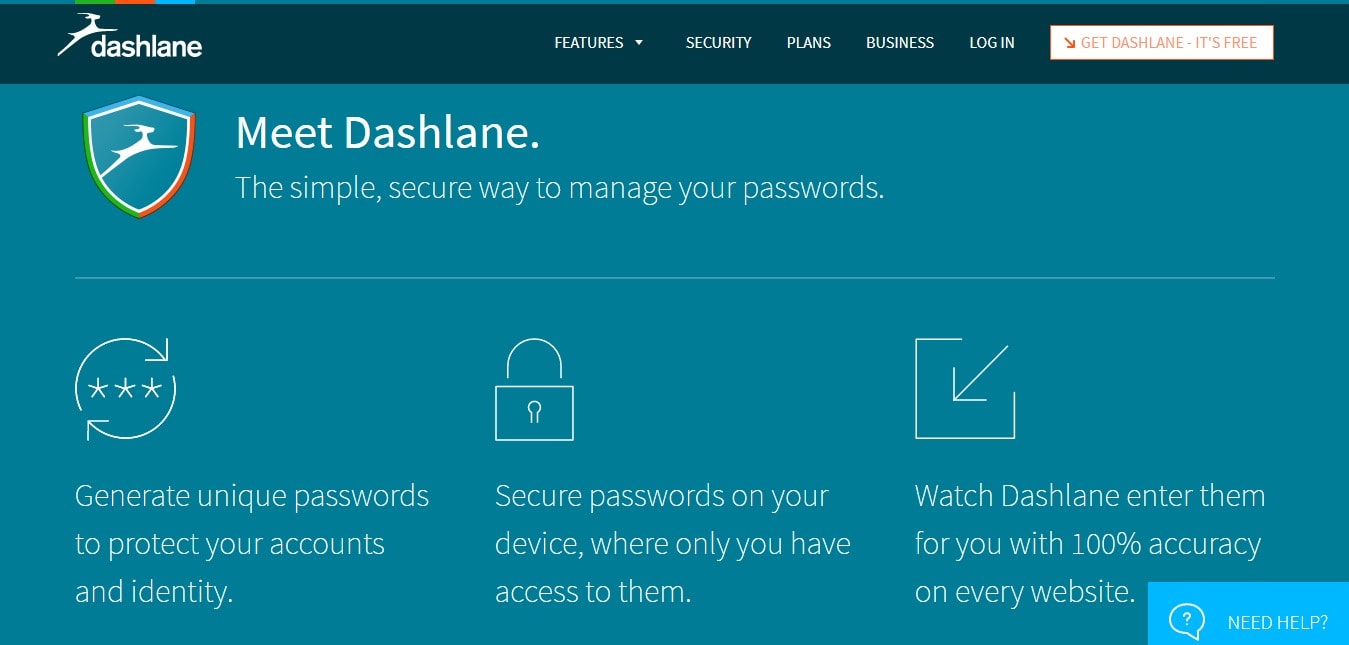Image resolution: width=1349 pixels, height=645 pixels.
Task: Open the Security page
Action: click(718, 43)
